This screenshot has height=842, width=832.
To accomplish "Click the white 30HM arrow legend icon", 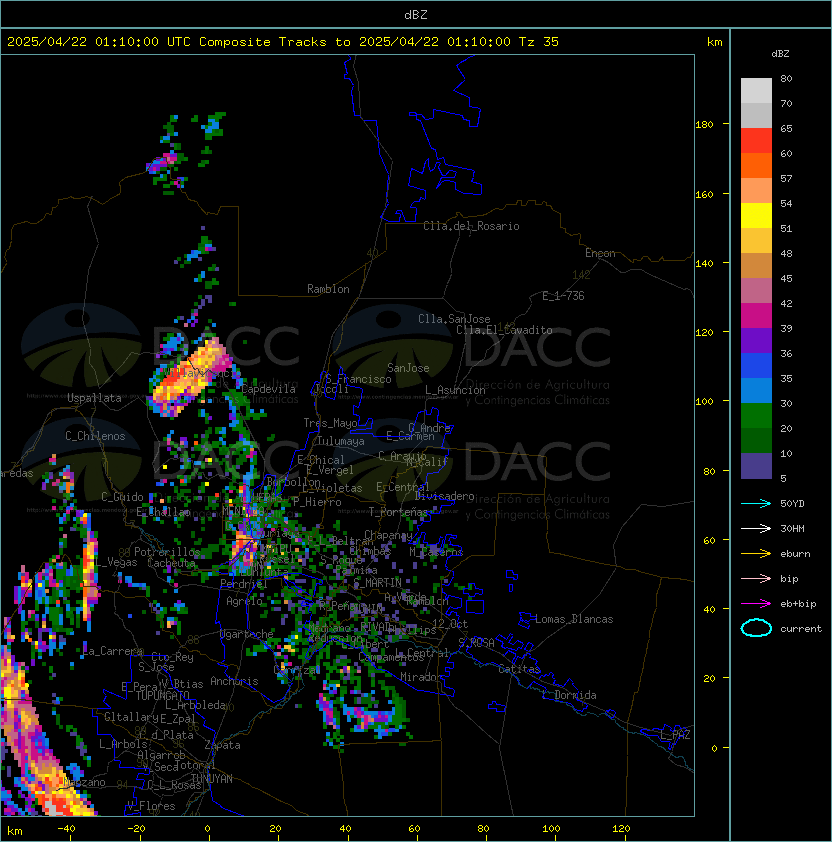I will coord(756,528).
